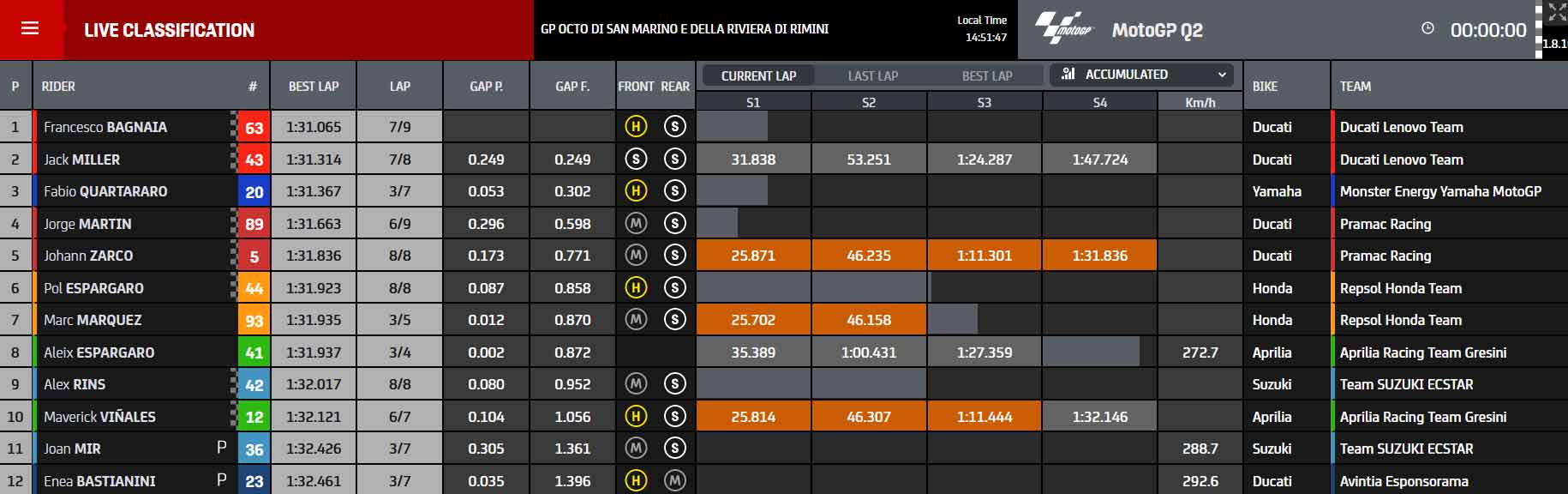Viewport: 1568px width, 494px height.
Task: Click the MotoGP logo
Action: point(1064,28)
